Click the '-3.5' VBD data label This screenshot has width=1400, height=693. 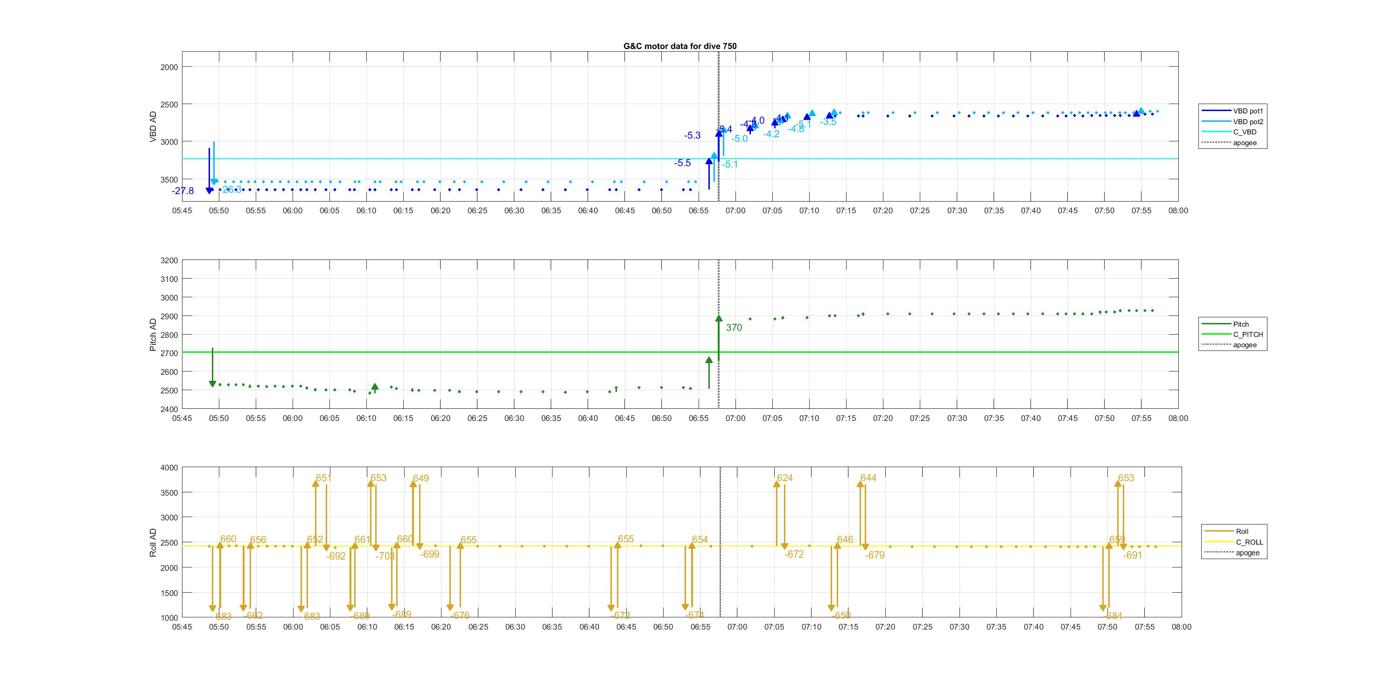coord(828,122)
